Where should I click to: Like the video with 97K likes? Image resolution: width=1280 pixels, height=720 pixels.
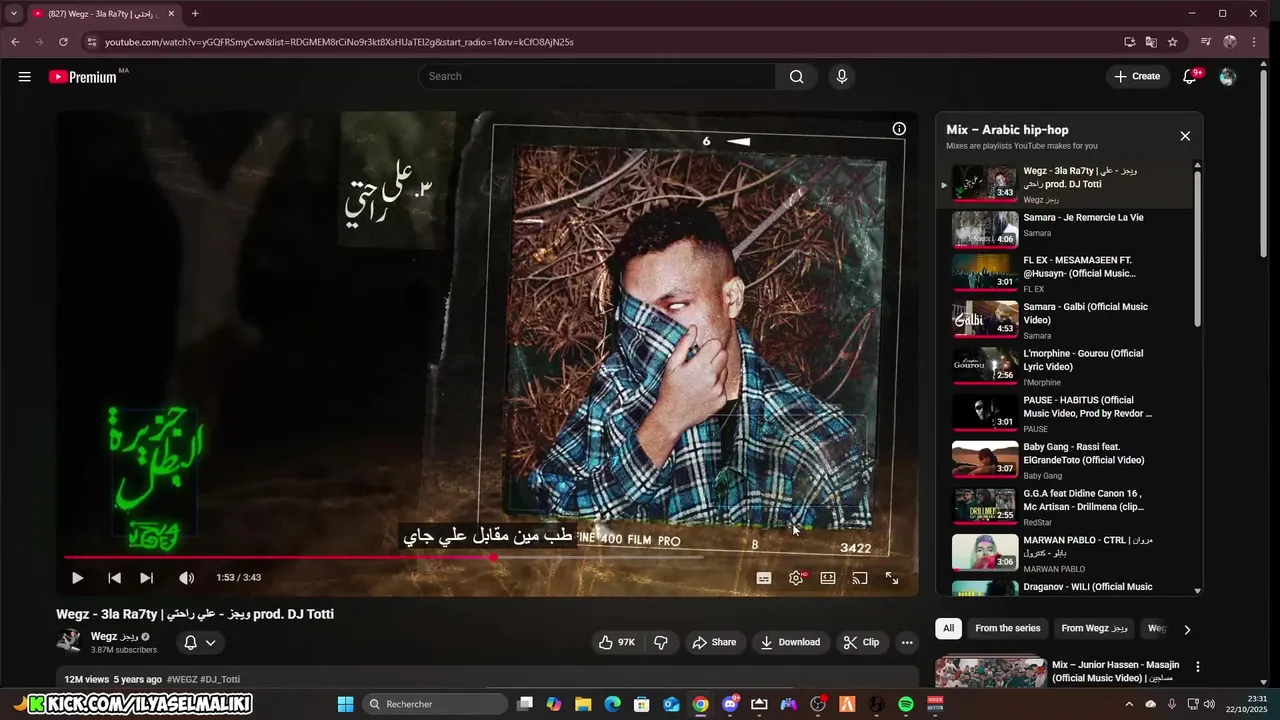click(617, 642)
